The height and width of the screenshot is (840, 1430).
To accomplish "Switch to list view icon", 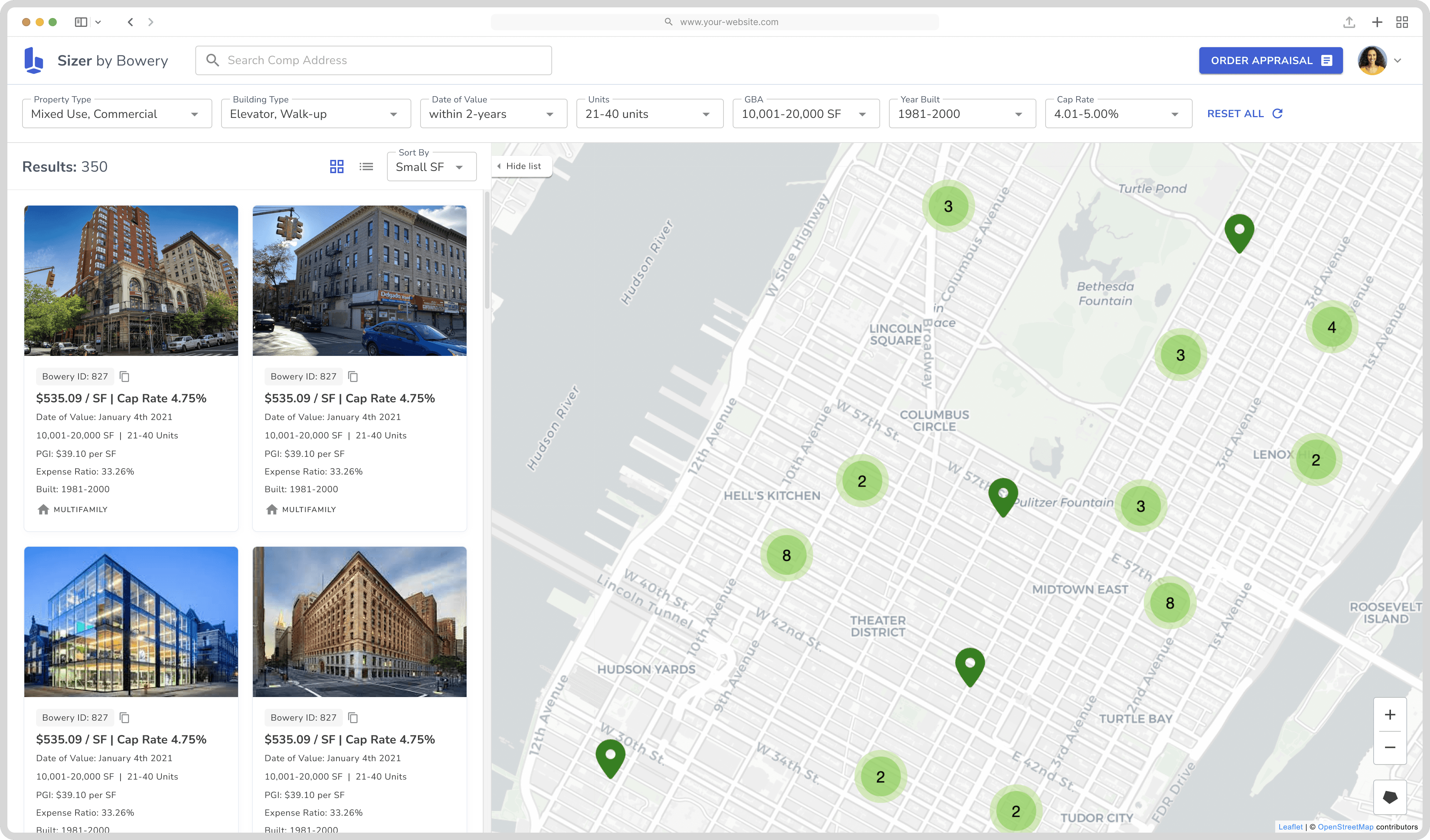I will [366, 166].
